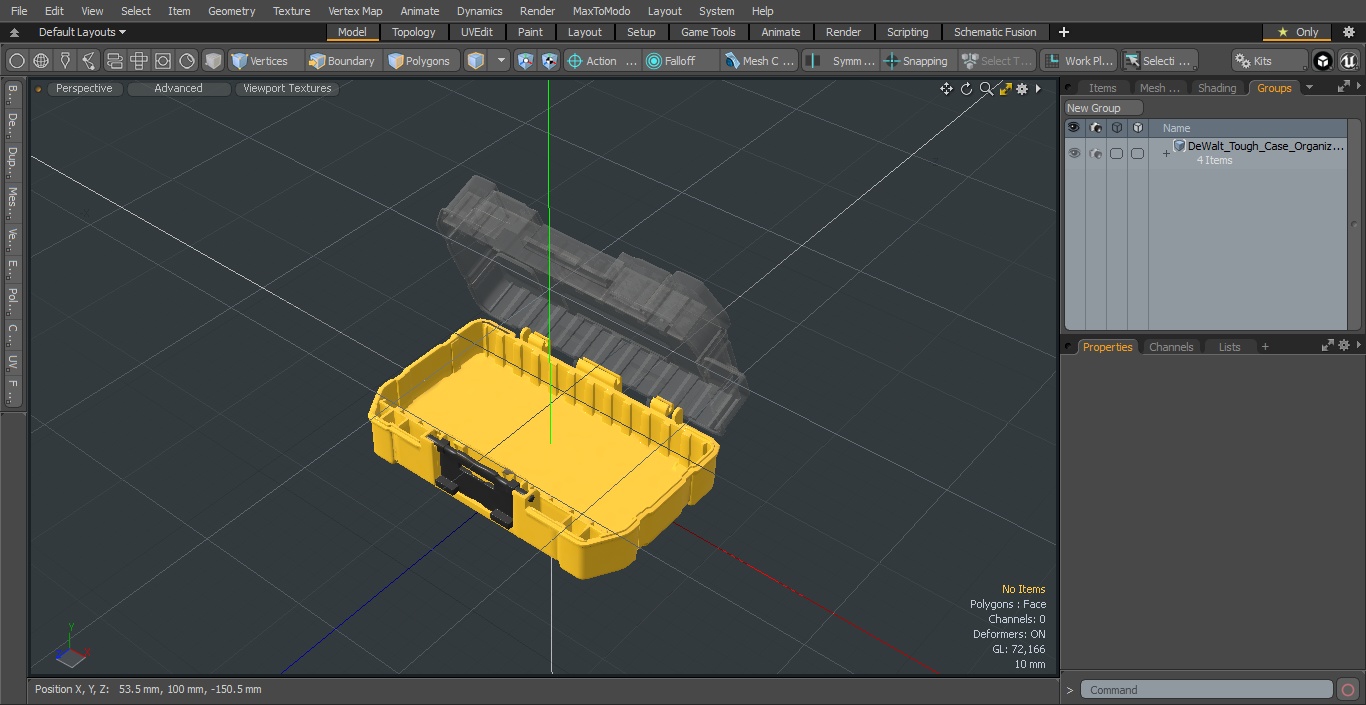Click the viewport pan move icon
The image size is (1366, 705).
tap(946, 89)
